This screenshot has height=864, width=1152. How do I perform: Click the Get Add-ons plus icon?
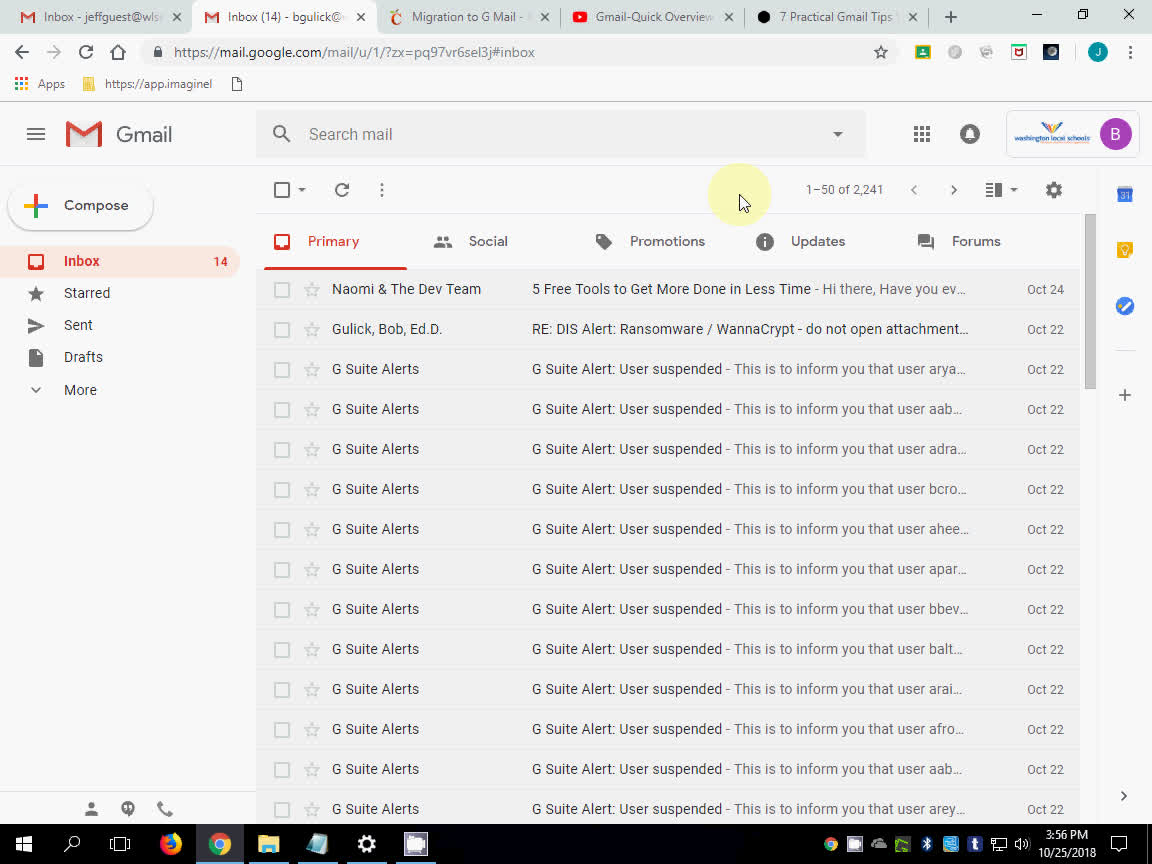point(1125,394)
